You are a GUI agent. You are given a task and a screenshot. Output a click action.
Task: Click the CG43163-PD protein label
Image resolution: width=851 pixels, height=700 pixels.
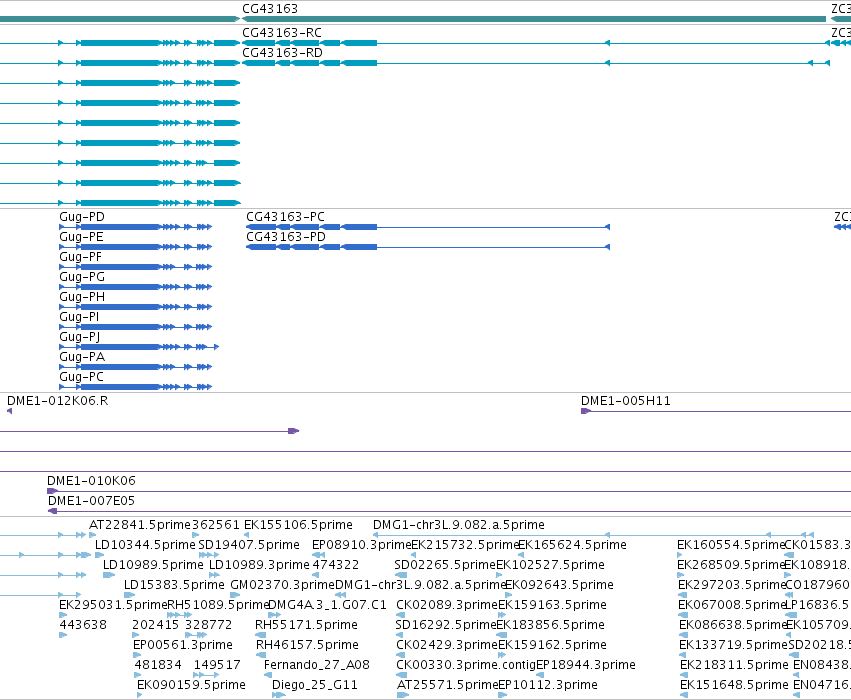click(286, 237)
